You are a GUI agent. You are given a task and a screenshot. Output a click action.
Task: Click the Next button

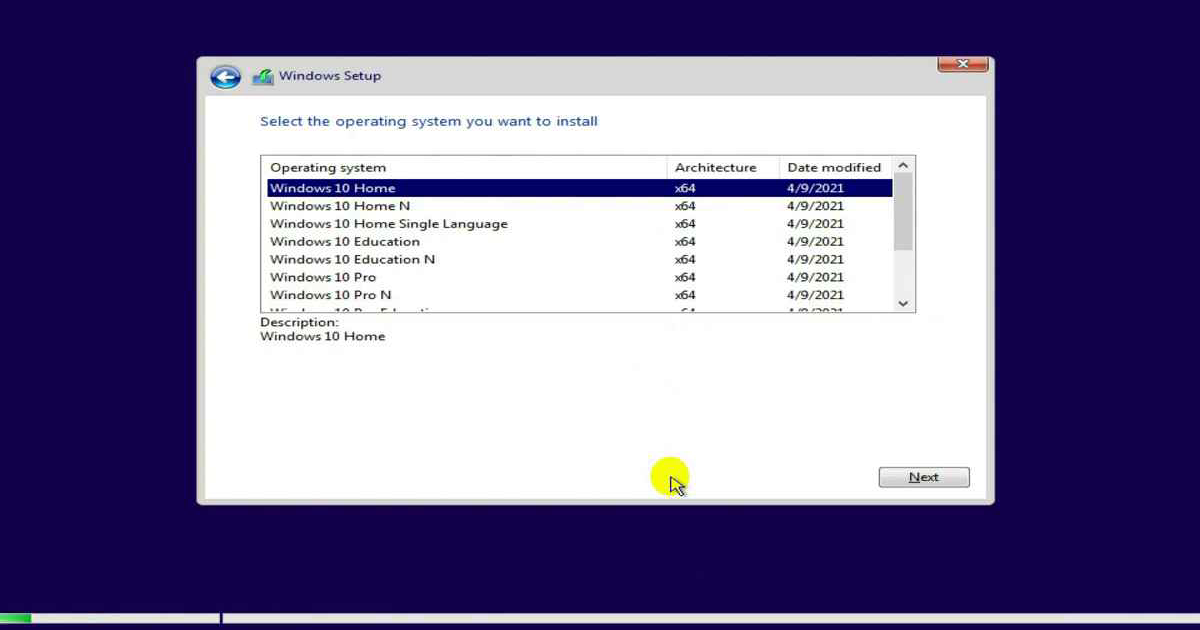click(924, 477)
